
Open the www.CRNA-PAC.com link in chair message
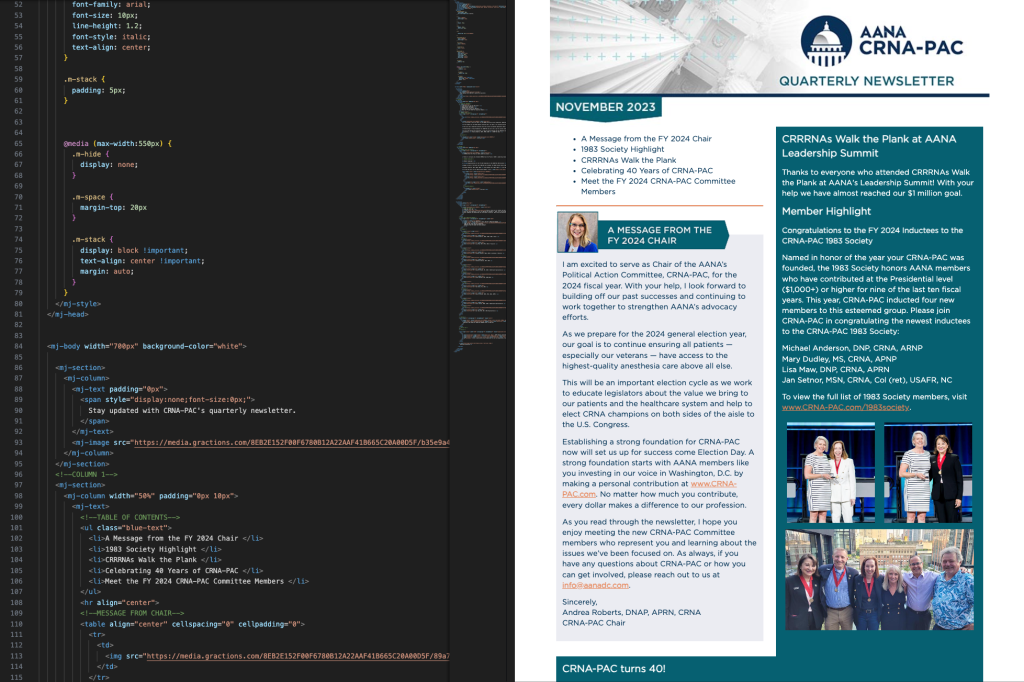point(649,489)
